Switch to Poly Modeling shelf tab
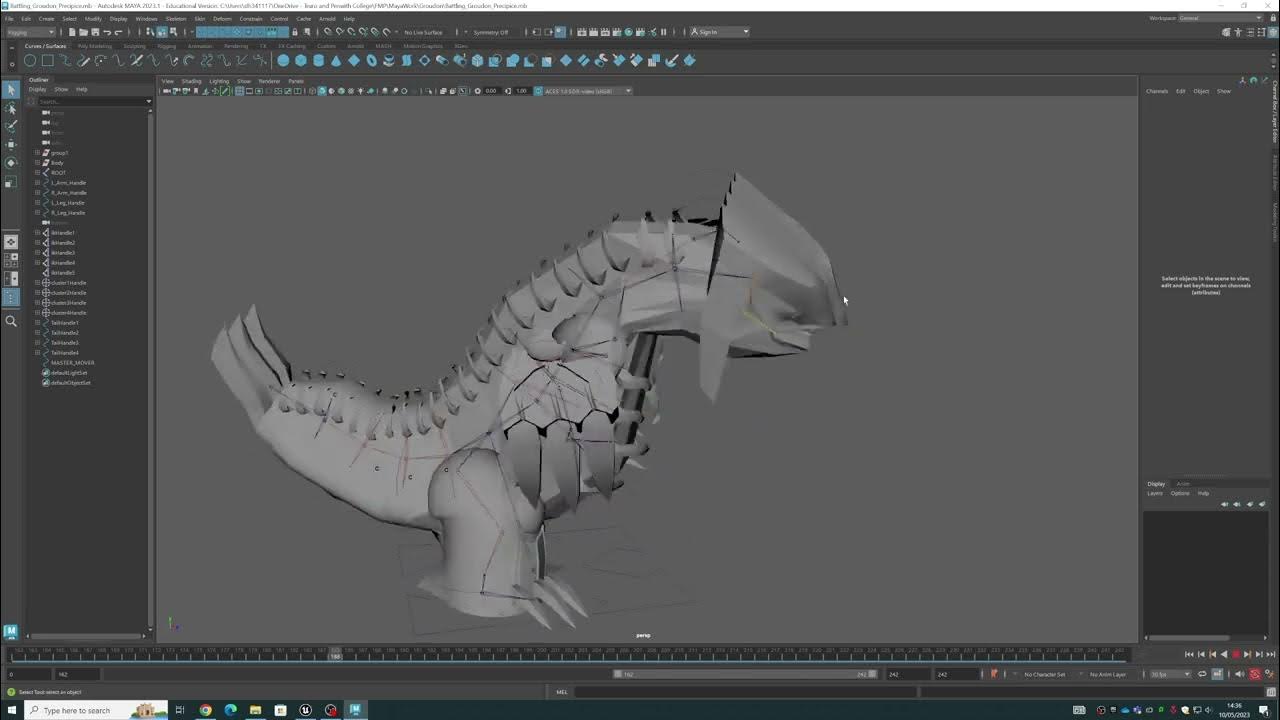 [94, 46]
